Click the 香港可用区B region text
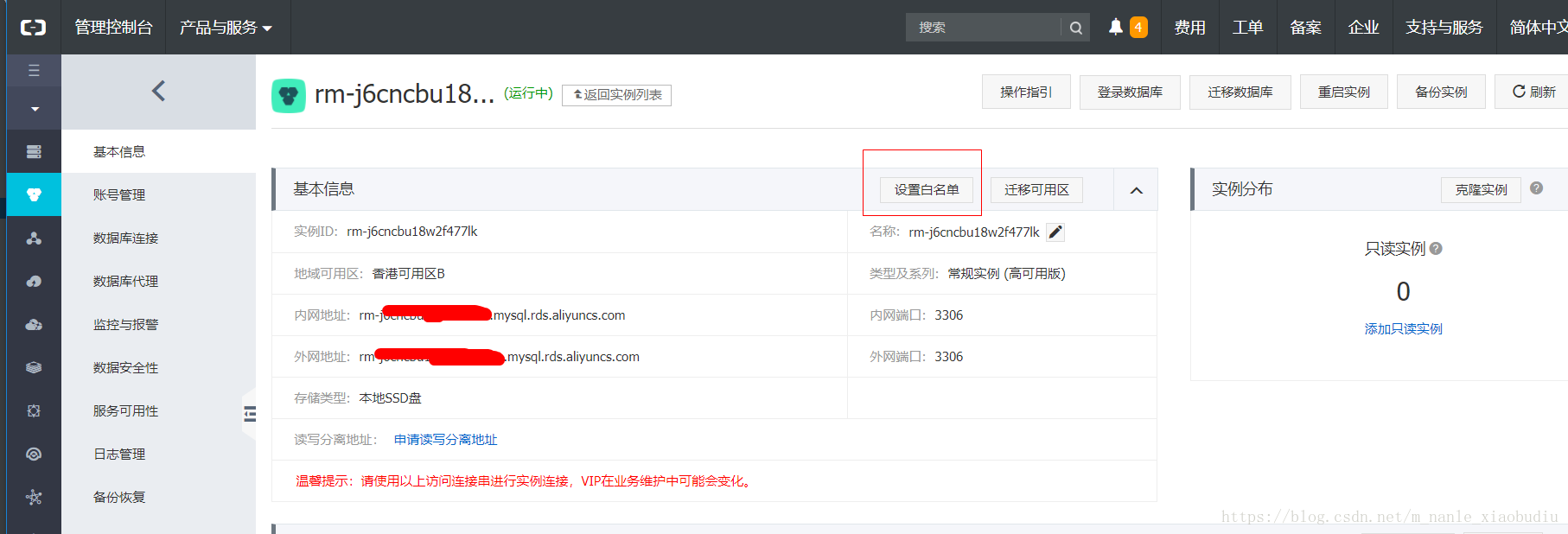This screenshot has width=1568, height=534. pos(408,274)
